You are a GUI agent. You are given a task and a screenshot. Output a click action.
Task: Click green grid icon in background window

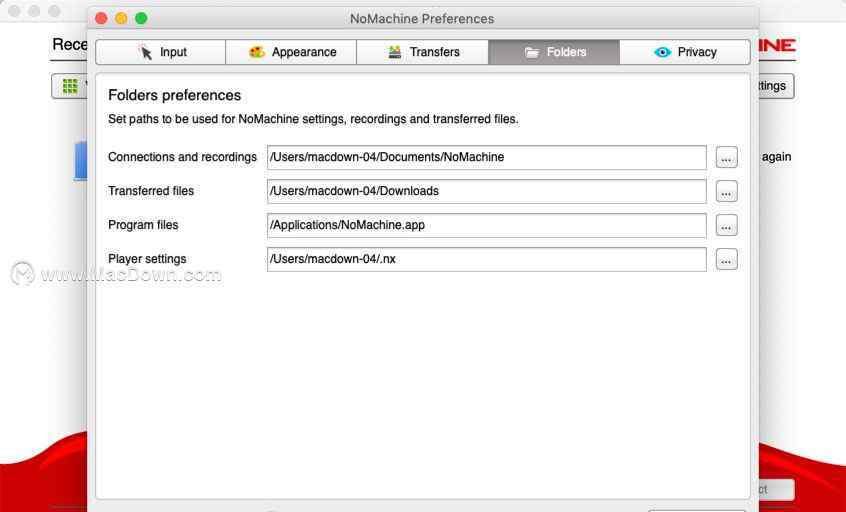tap(70, 86)
